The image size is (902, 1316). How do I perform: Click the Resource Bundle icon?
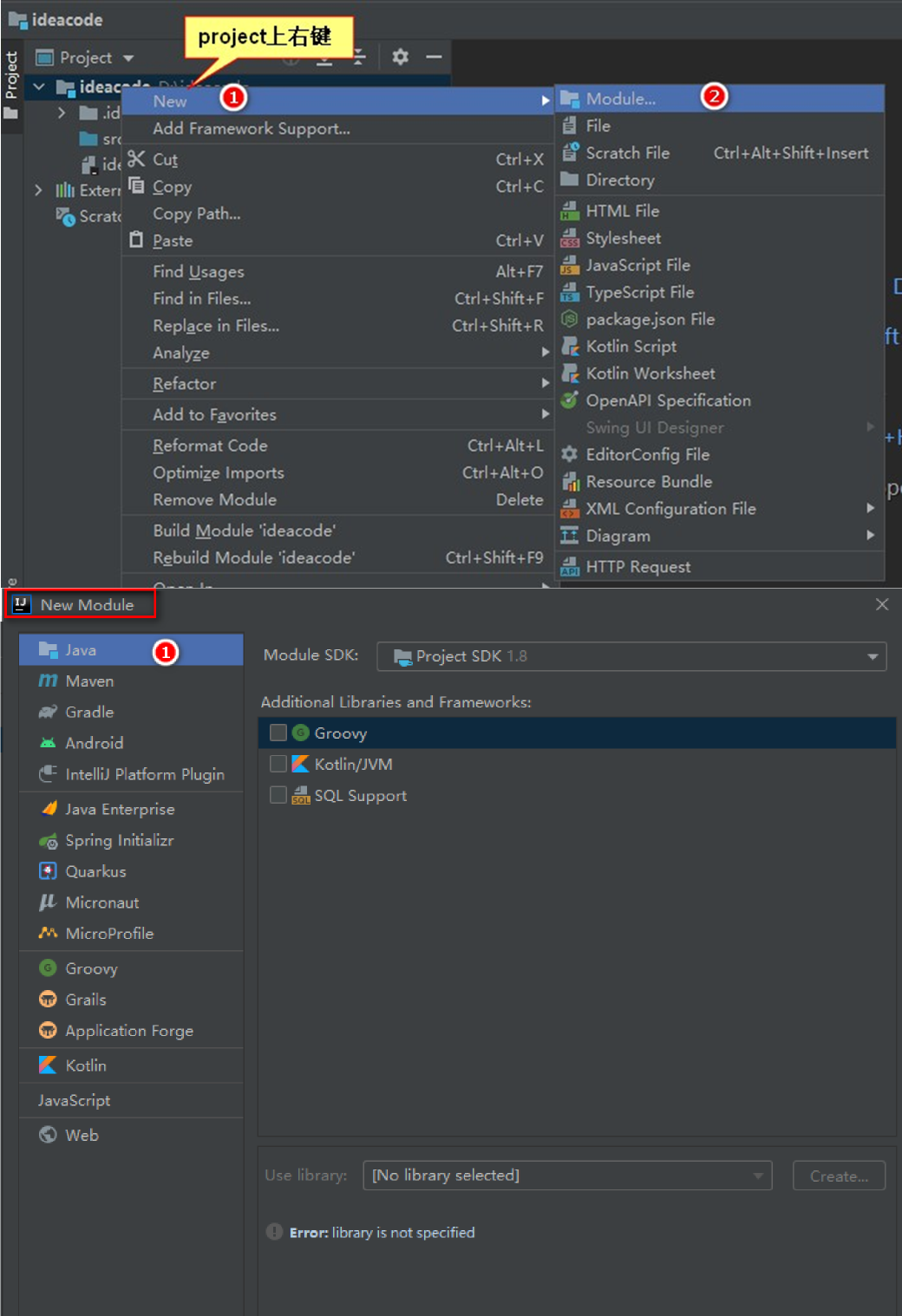(569, 481)
